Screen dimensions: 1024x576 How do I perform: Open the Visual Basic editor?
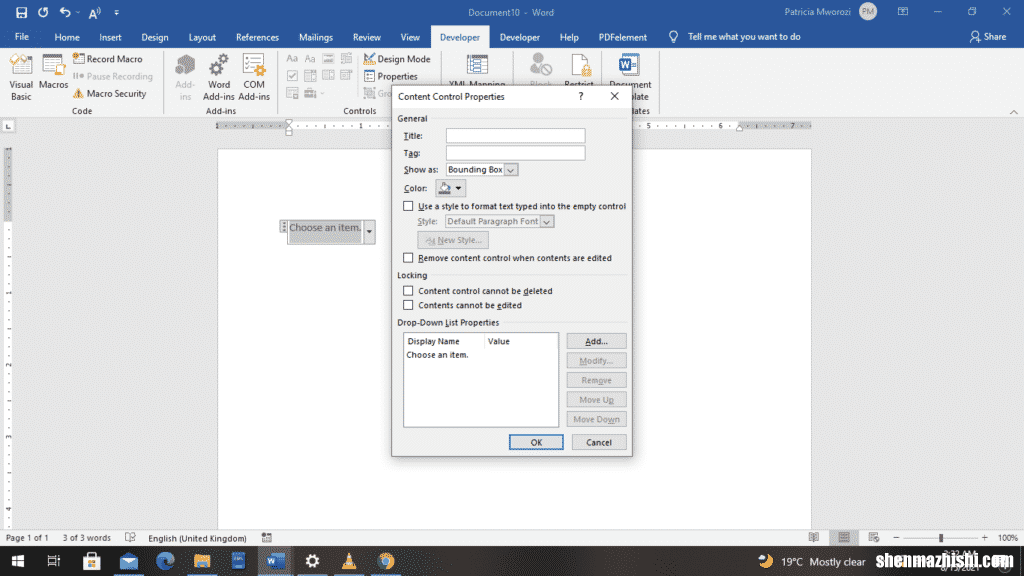point(21,77)
